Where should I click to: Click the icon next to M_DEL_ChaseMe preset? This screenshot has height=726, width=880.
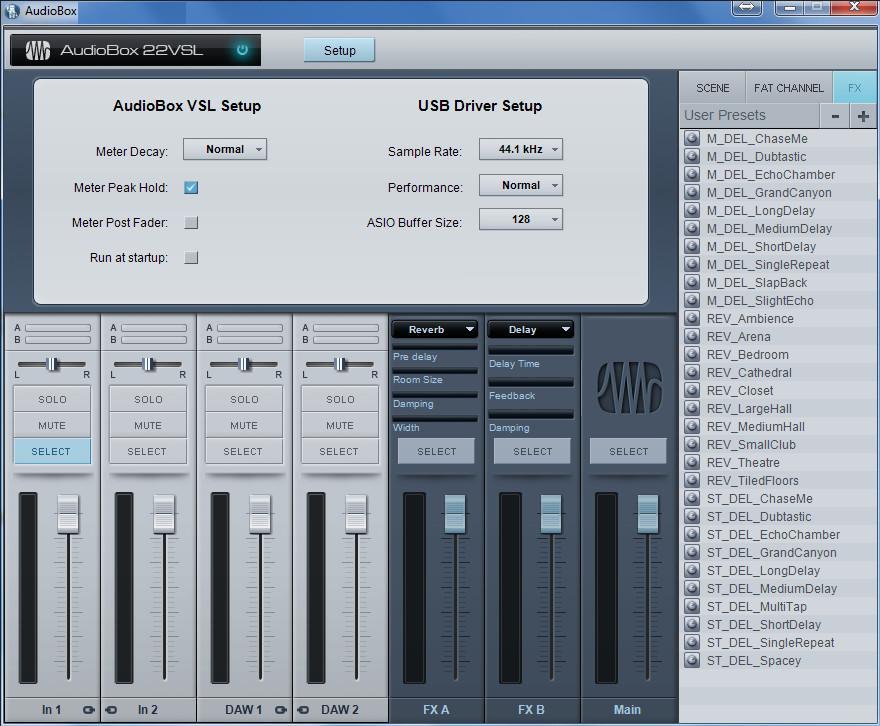[x=691, y=138]
